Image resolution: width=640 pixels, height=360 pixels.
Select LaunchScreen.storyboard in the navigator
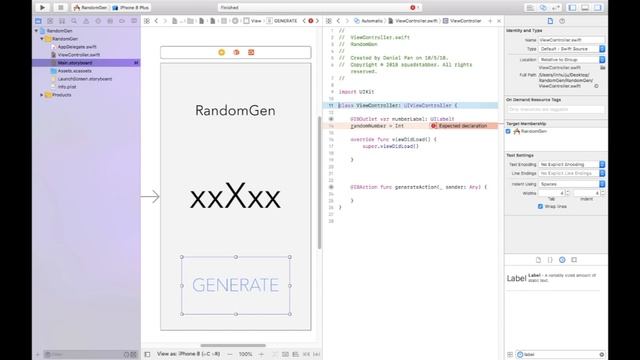click(x=84, y=79)
